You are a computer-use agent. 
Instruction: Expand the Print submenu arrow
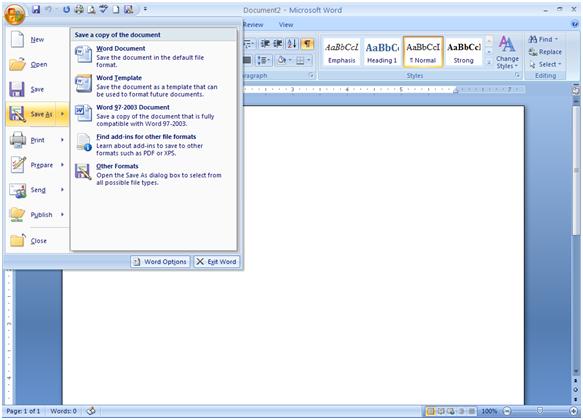[62, 140]
